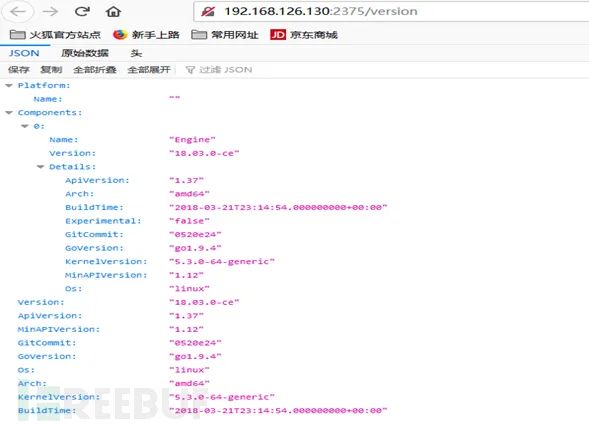Select the Details BuildTime value
This screenshot has width=589, height=428.
pos(278,207)
